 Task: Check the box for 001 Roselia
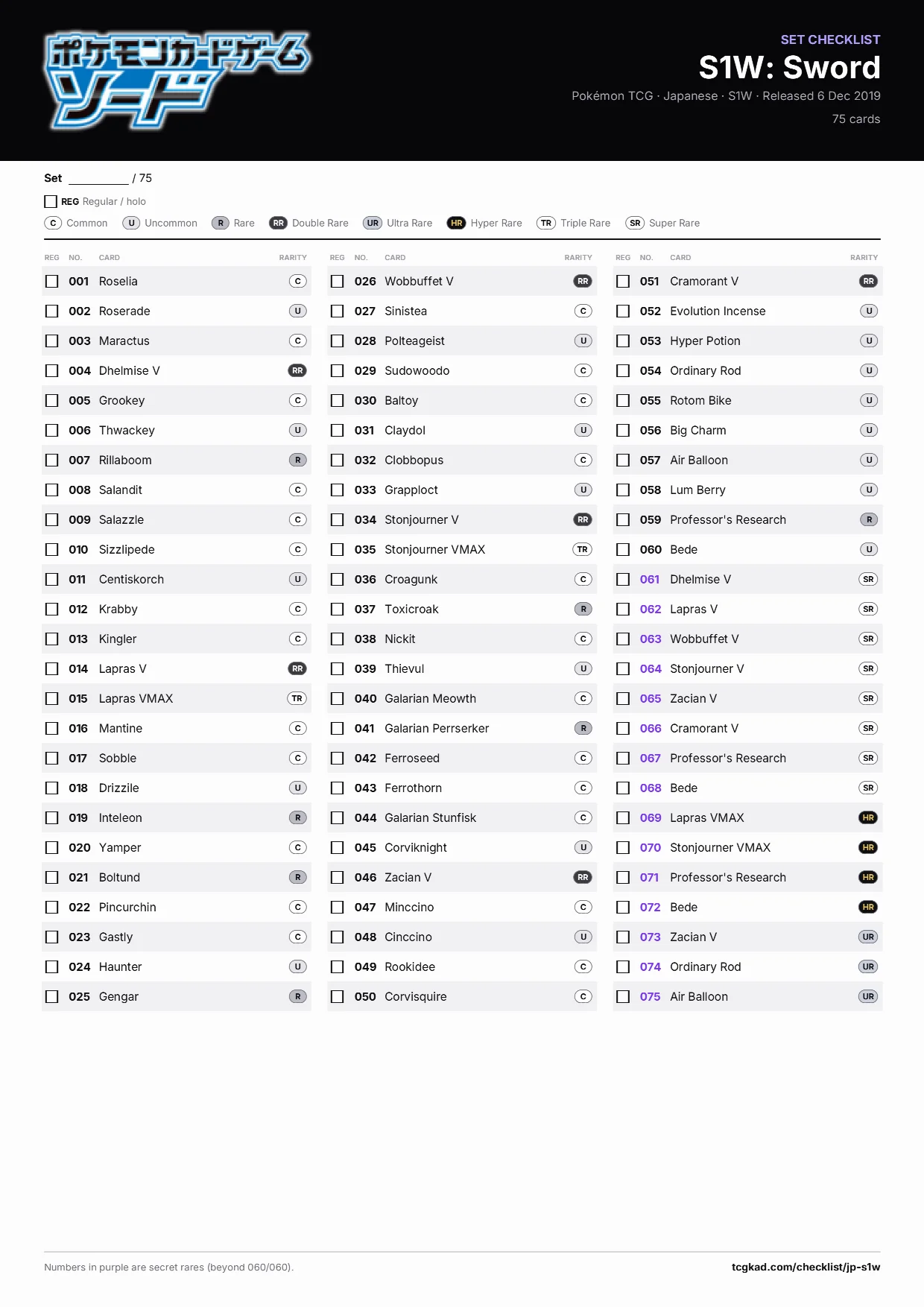pyautogui.click(x=51, y=281)
